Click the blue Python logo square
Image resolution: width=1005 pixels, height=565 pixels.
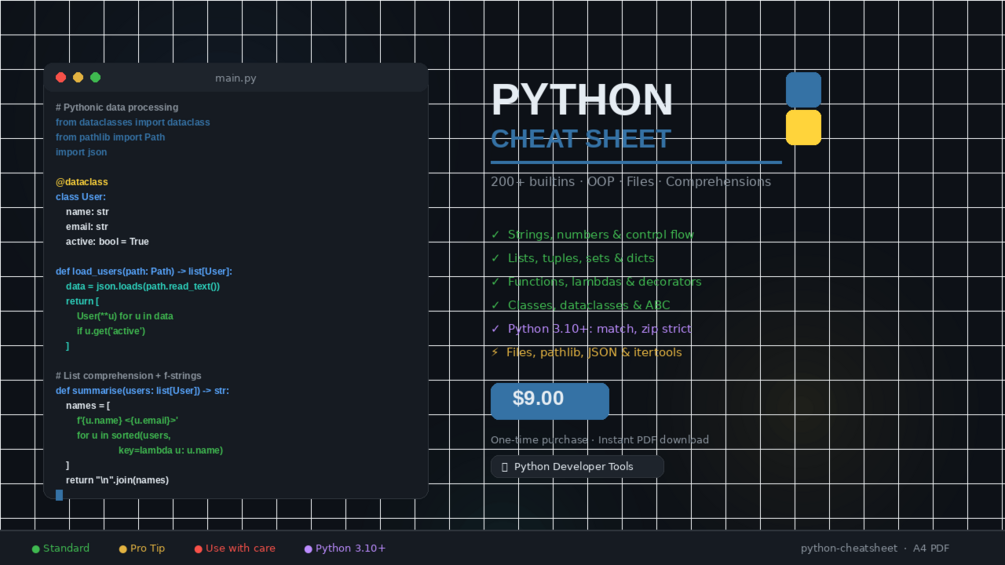coord(803,90)
